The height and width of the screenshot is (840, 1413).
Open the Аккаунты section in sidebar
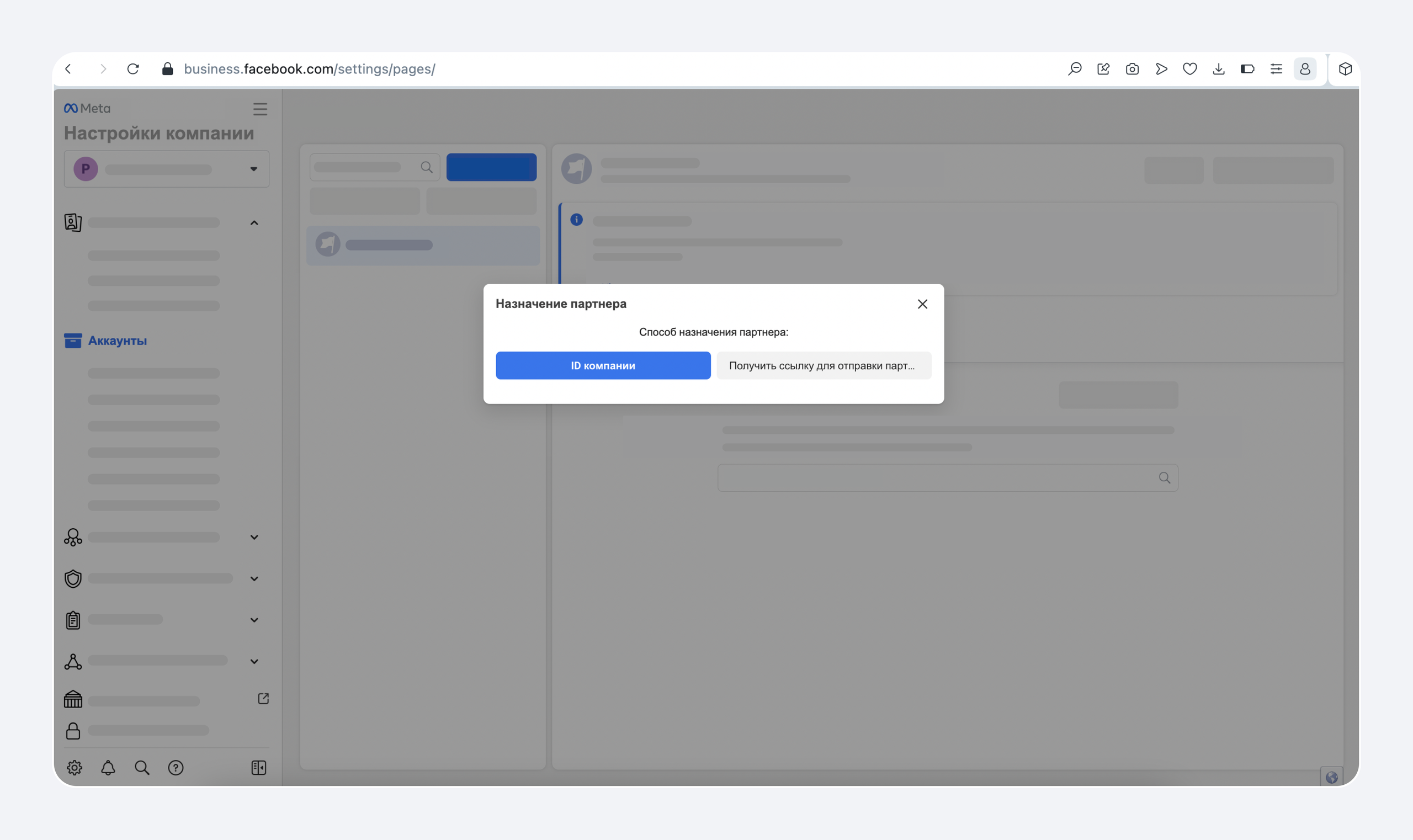pos(117,341)
